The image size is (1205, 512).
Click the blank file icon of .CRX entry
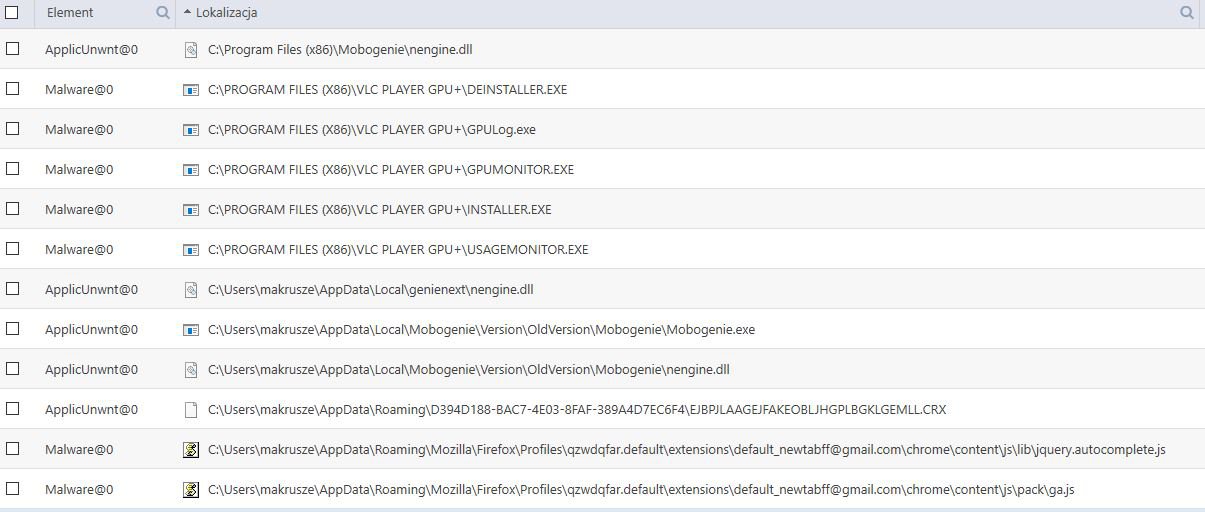[191, 410]
